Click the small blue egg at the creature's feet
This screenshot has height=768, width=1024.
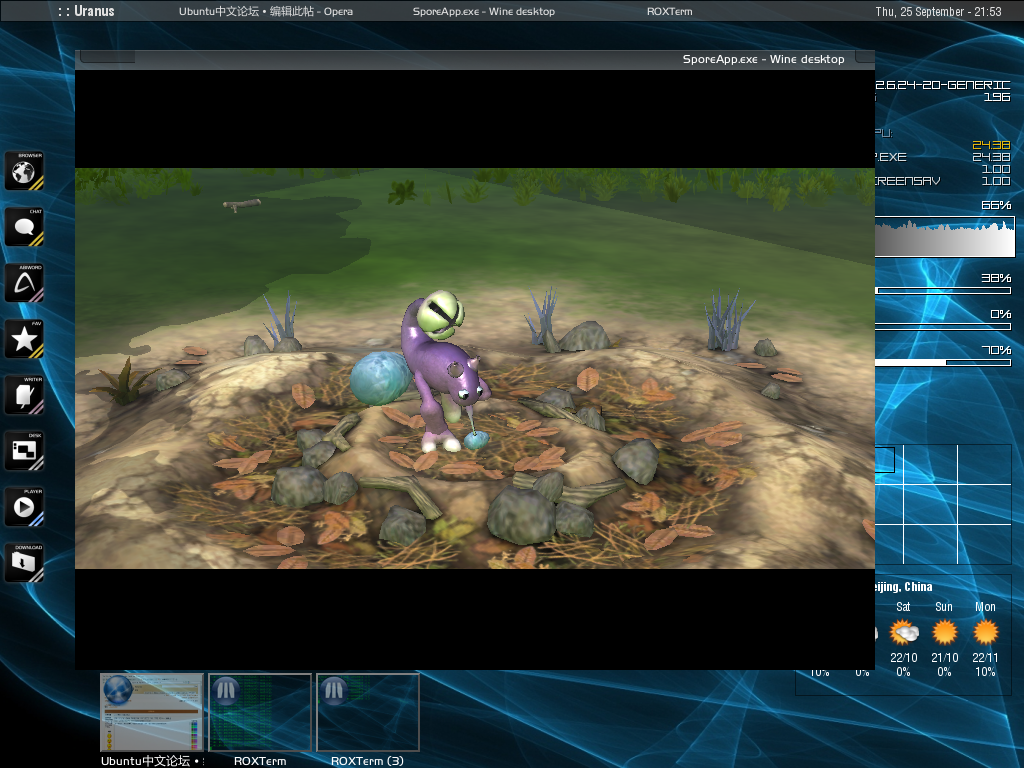(x=475, y=440)
